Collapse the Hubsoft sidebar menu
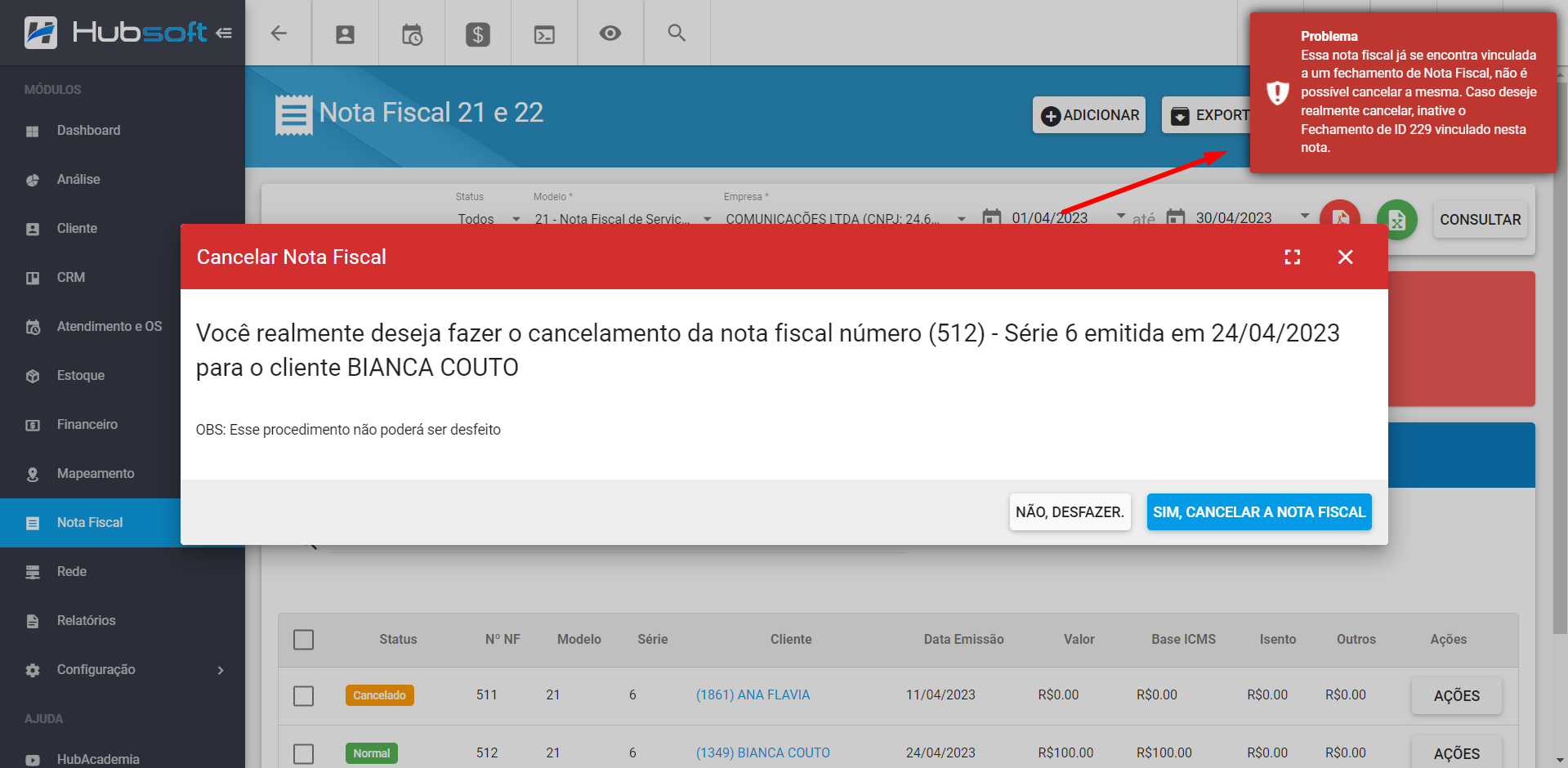 [224, 33]
